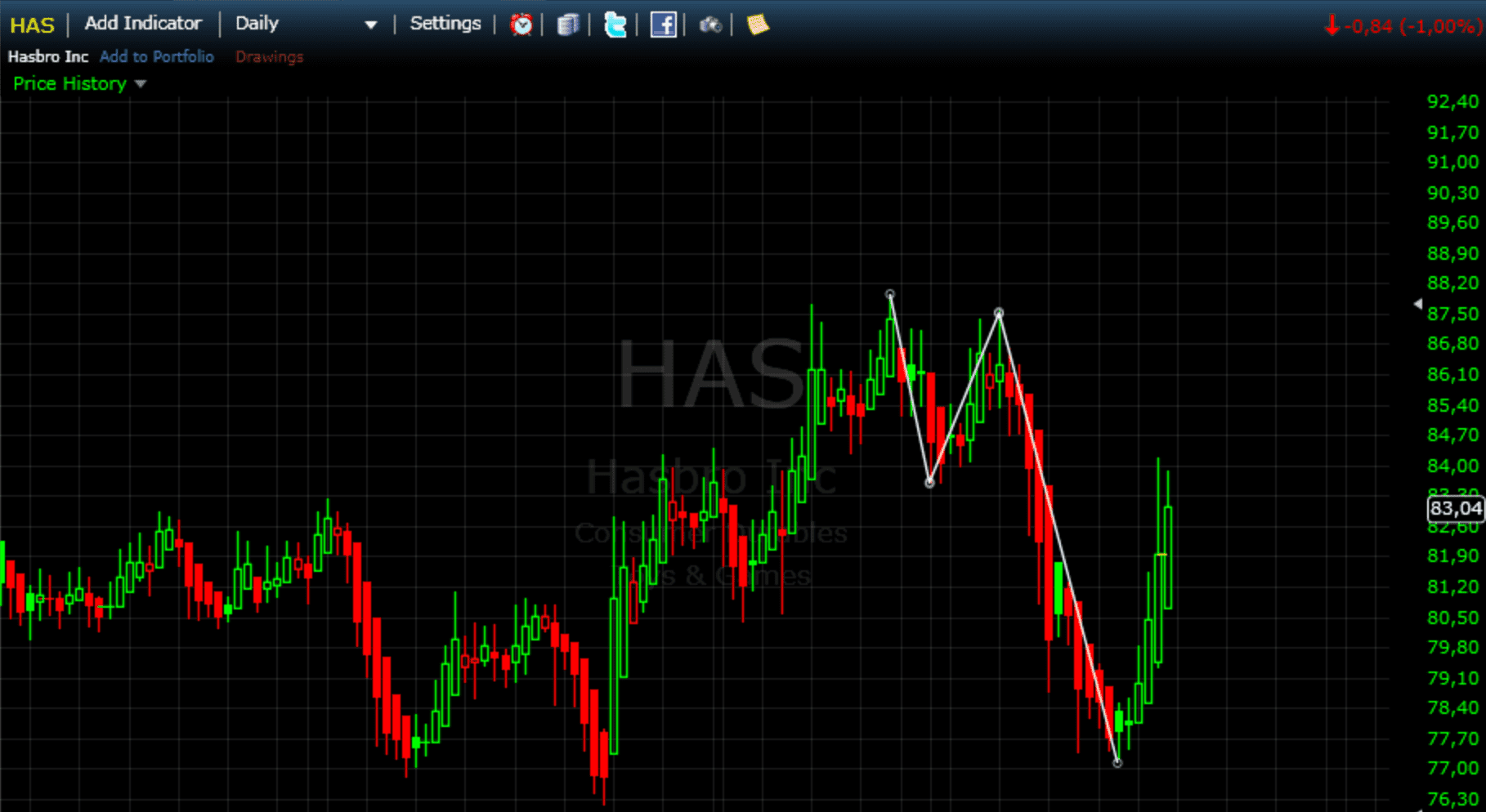Image resolution: width=1486 pixels, height=812 pixels.
Task: Click the Hasbro Inc company name
Action: click(x=48, y=56)
